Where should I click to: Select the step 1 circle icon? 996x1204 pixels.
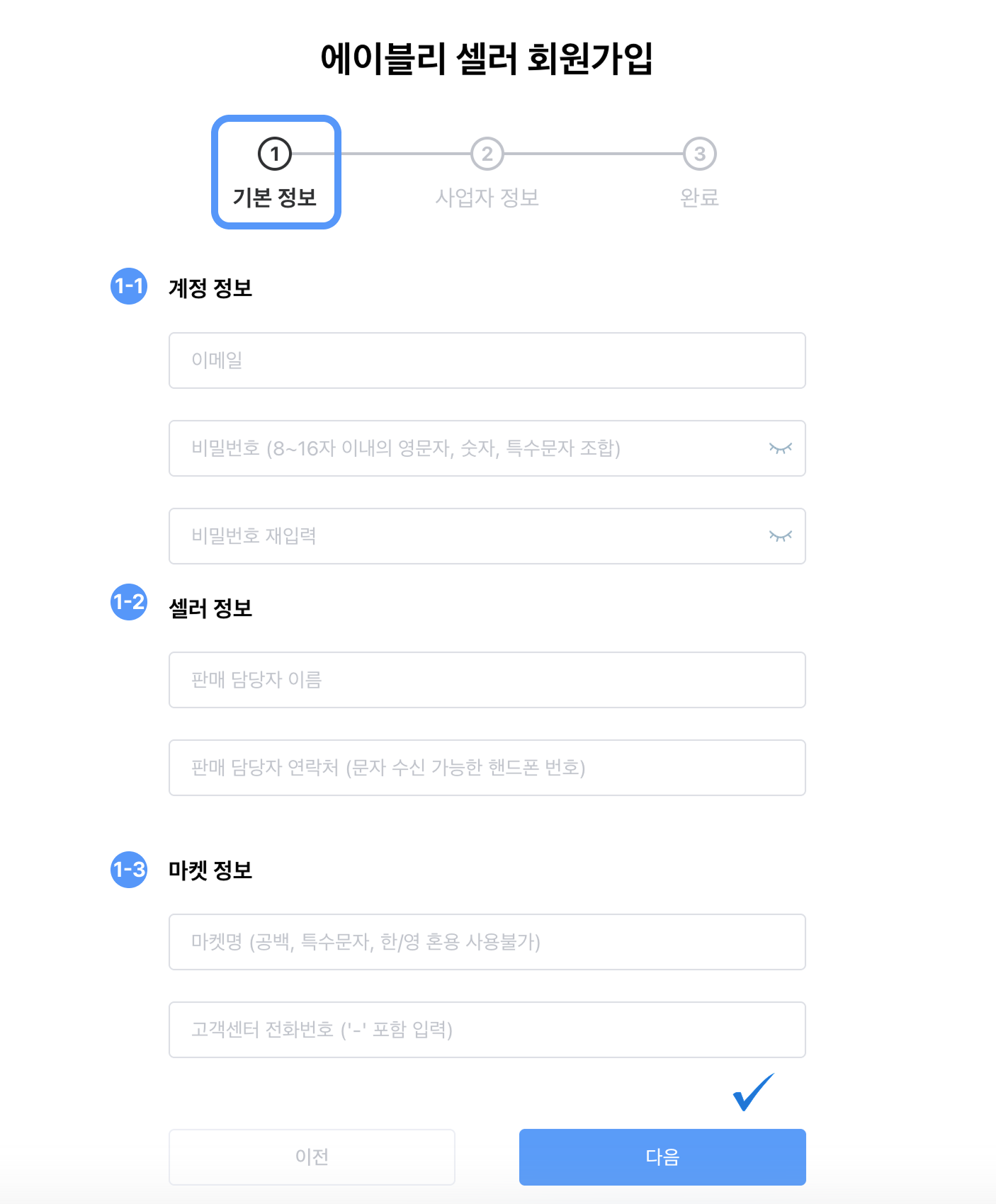point(275,152)
